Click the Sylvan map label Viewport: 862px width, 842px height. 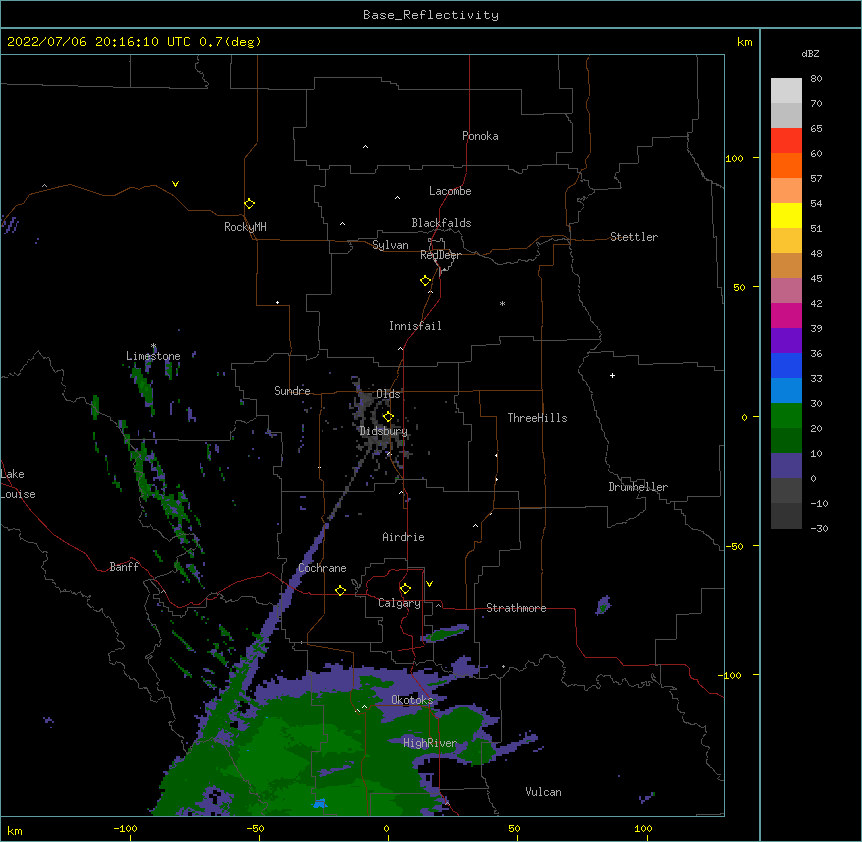390,245
